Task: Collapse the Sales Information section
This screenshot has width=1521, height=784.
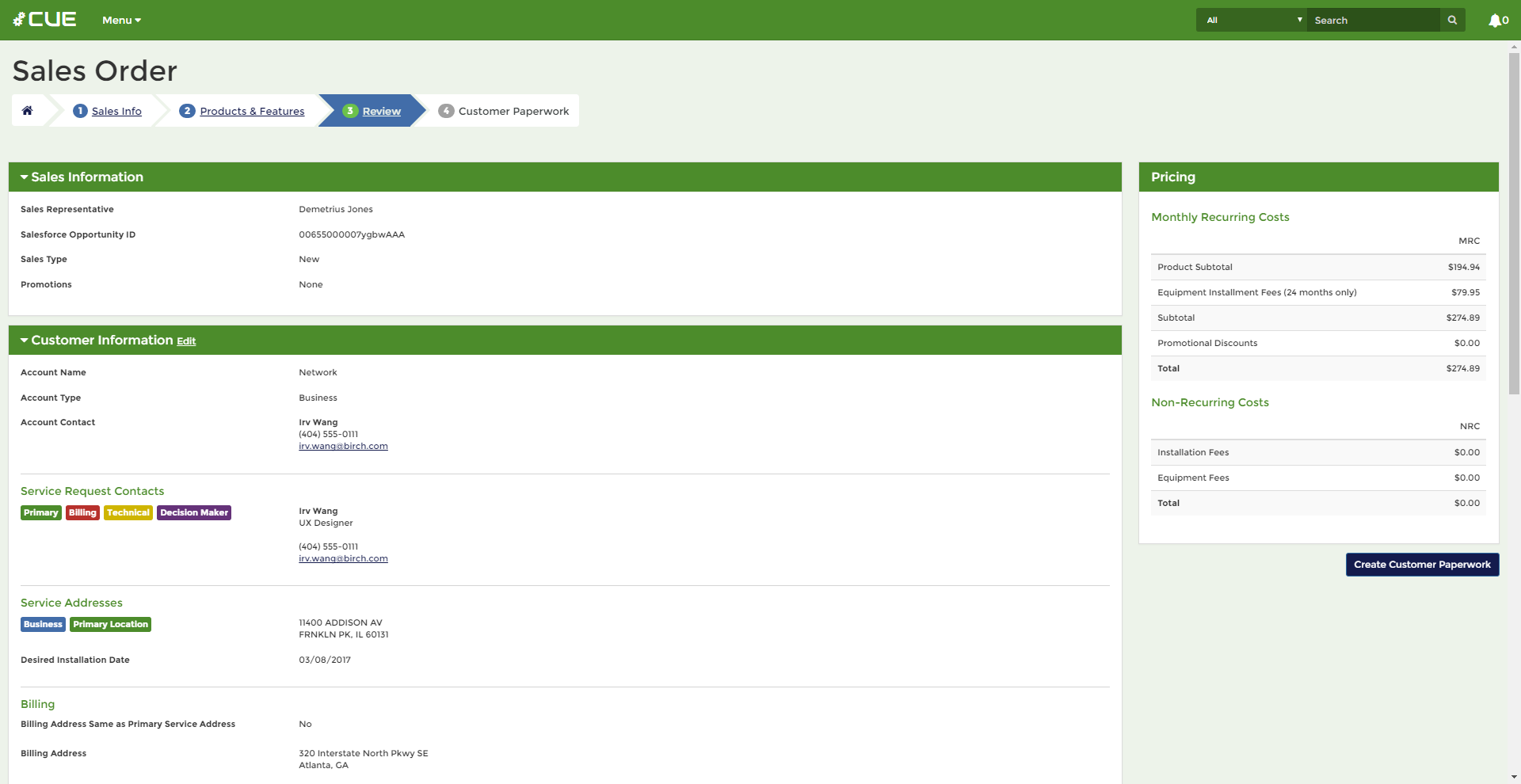Action: coord(25,177)
